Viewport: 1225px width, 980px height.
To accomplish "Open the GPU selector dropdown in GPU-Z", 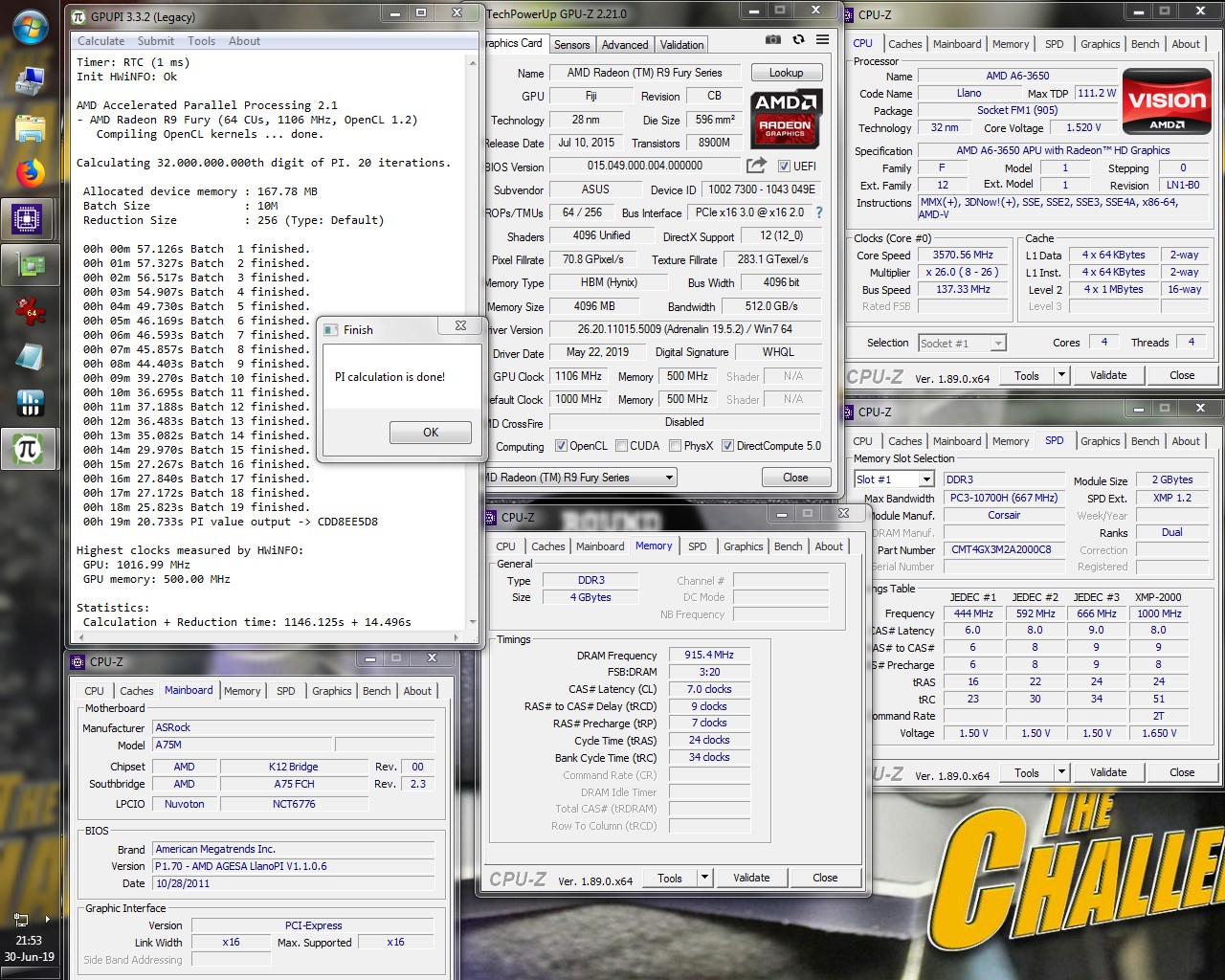I will click(x=669, y=477).
